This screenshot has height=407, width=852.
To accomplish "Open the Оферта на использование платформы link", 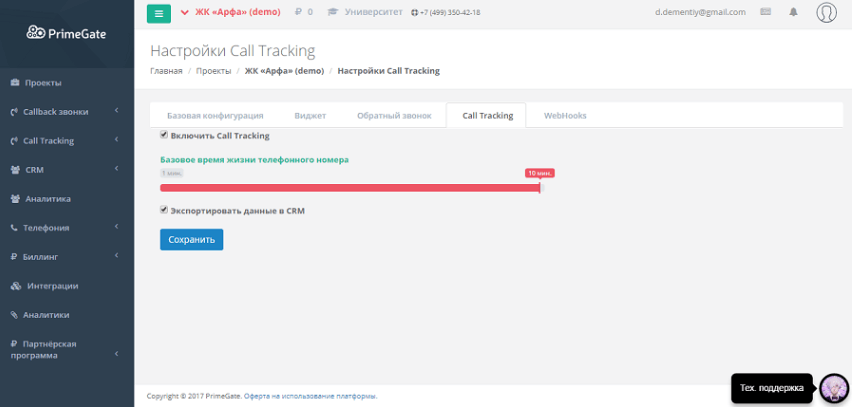I will [x=311, y=396].
